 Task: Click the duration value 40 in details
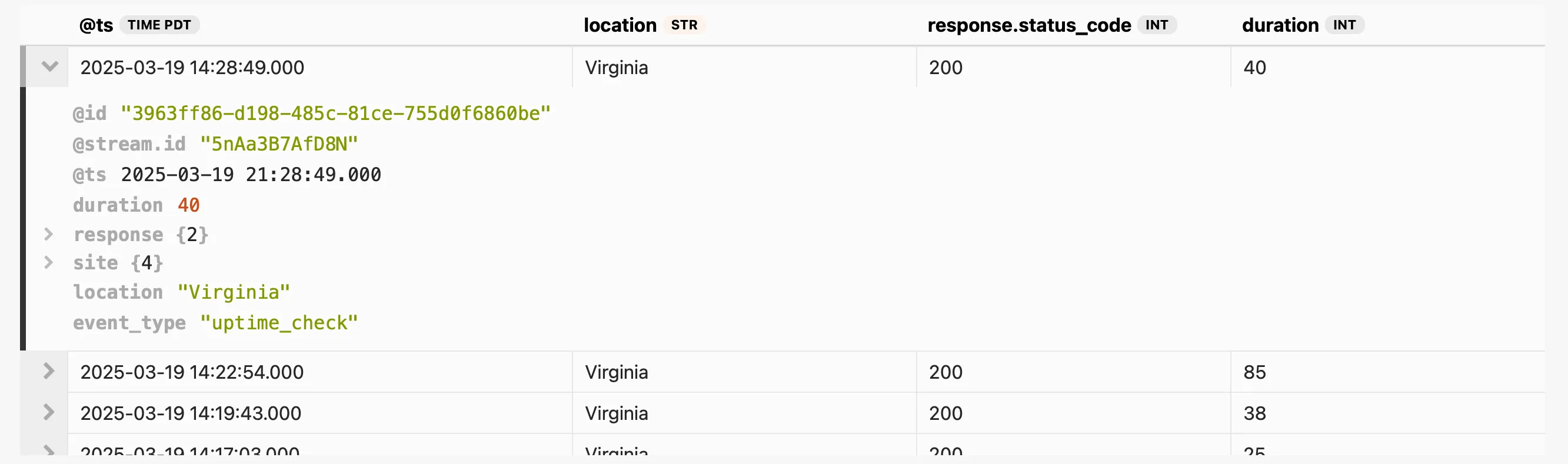pos(190,205)
